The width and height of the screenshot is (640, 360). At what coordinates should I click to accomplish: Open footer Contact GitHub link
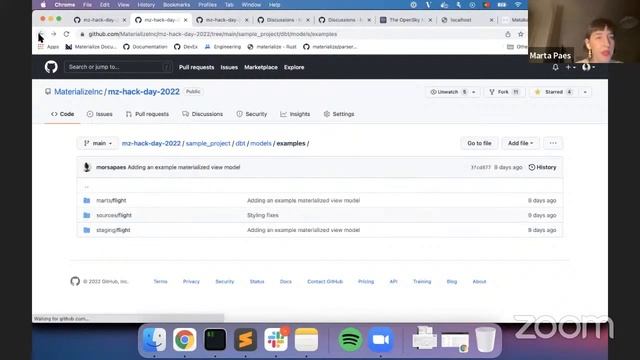click(325, 282)
